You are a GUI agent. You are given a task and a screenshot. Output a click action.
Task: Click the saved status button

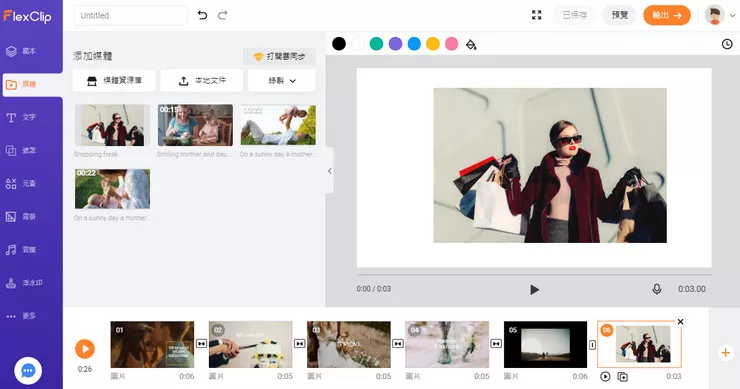(574, 15)
